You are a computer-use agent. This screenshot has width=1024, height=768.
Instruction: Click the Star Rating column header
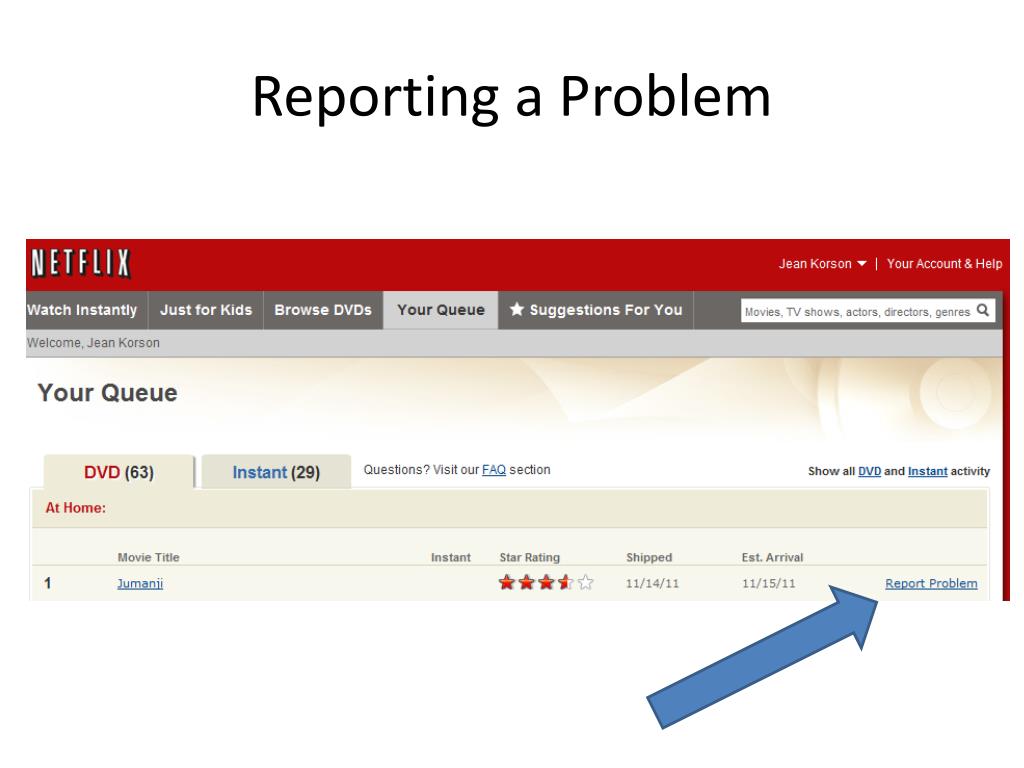(x=530, y=558)
